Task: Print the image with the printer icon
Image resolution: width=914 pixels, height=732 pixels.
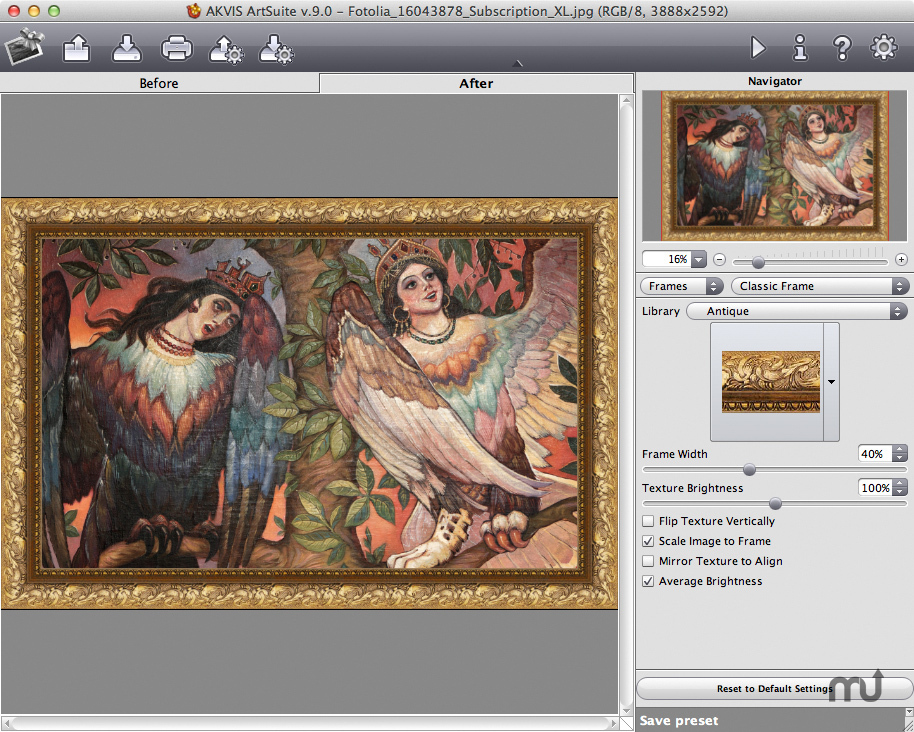Action: [177, 48]
